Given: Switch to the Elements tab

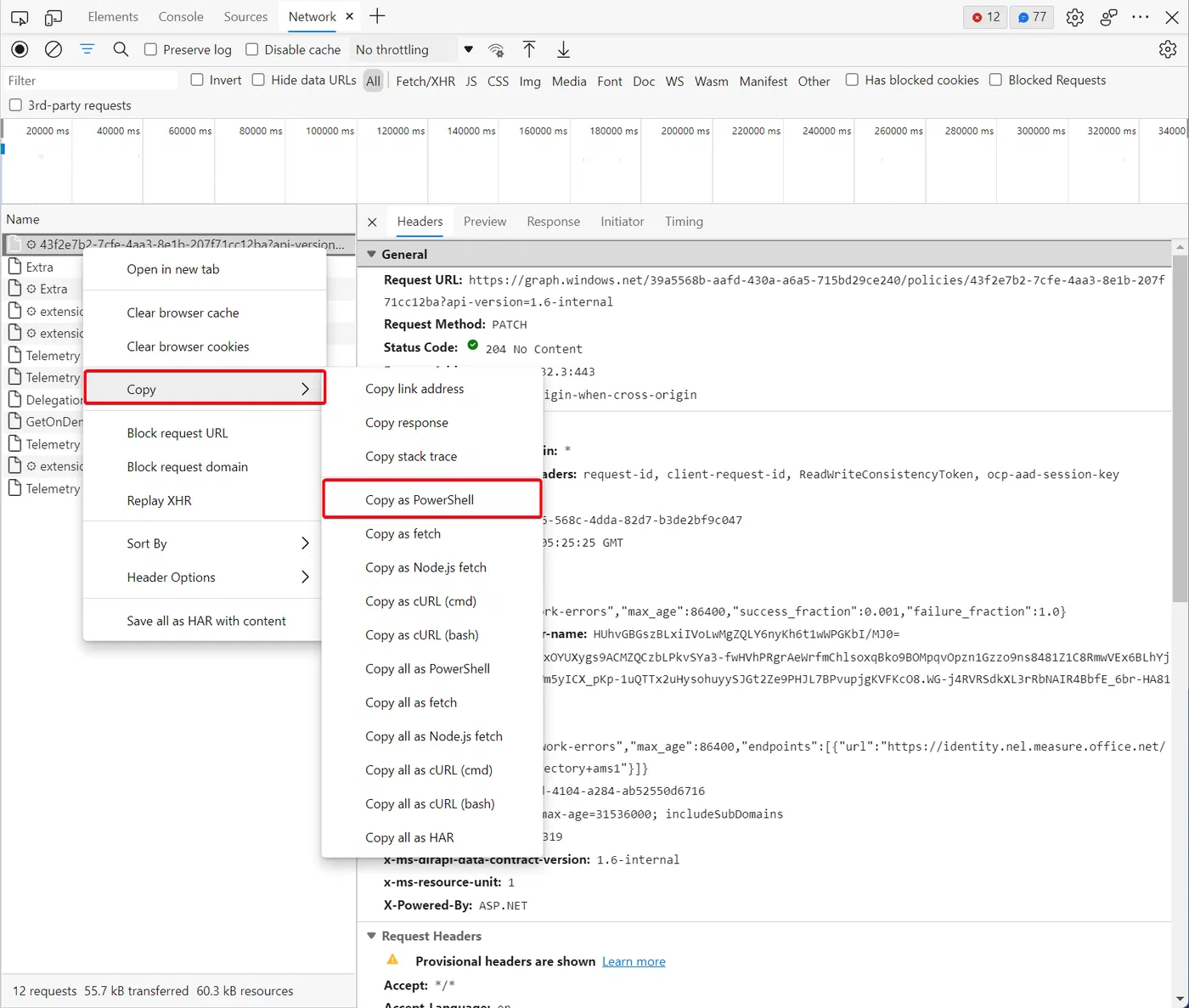Looking at the screenshot, I should point(113,17).
